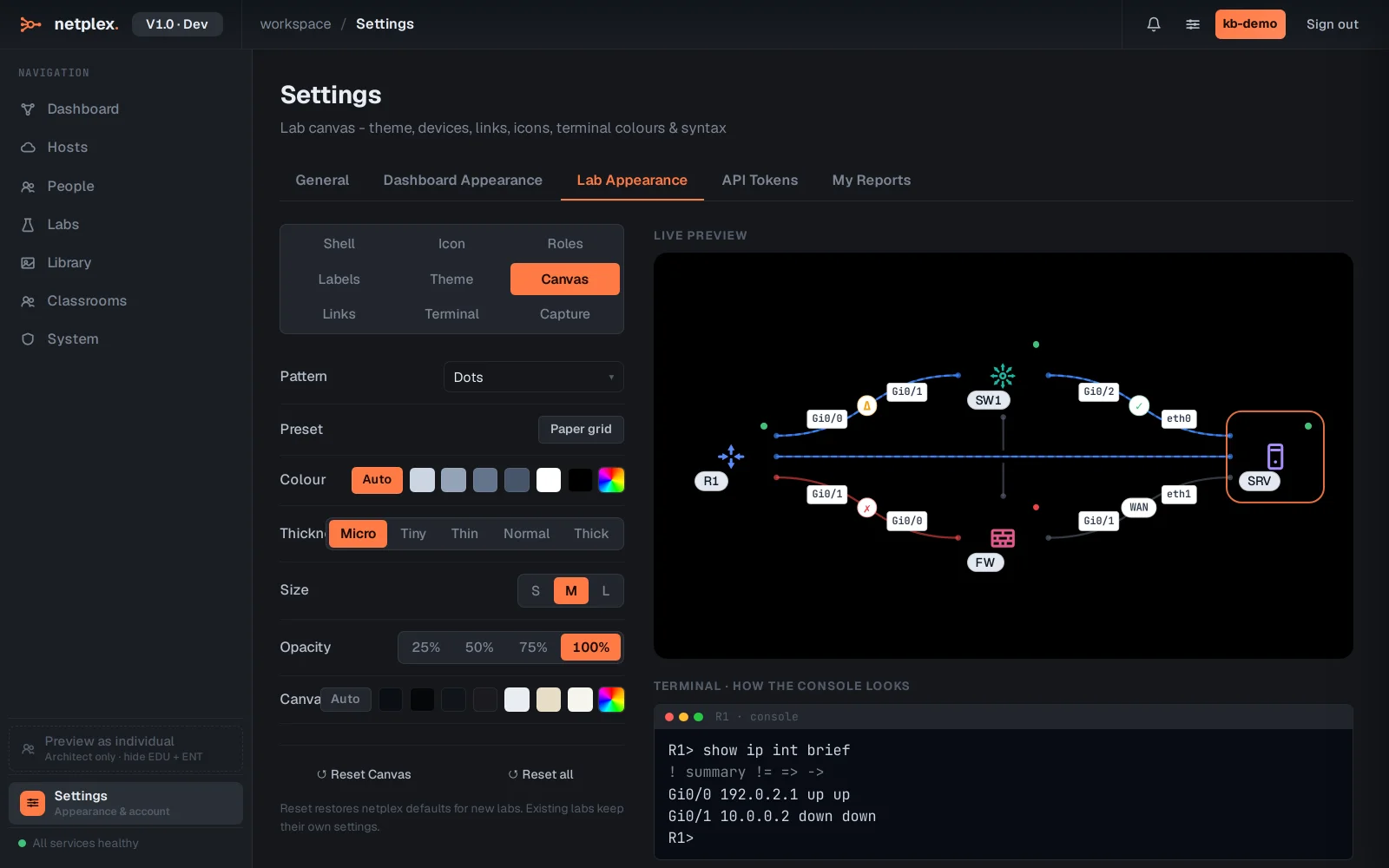
Task: Click the Gi0/2 interface label in preview
Action: pyautogui.click(x=1098, y=392)
